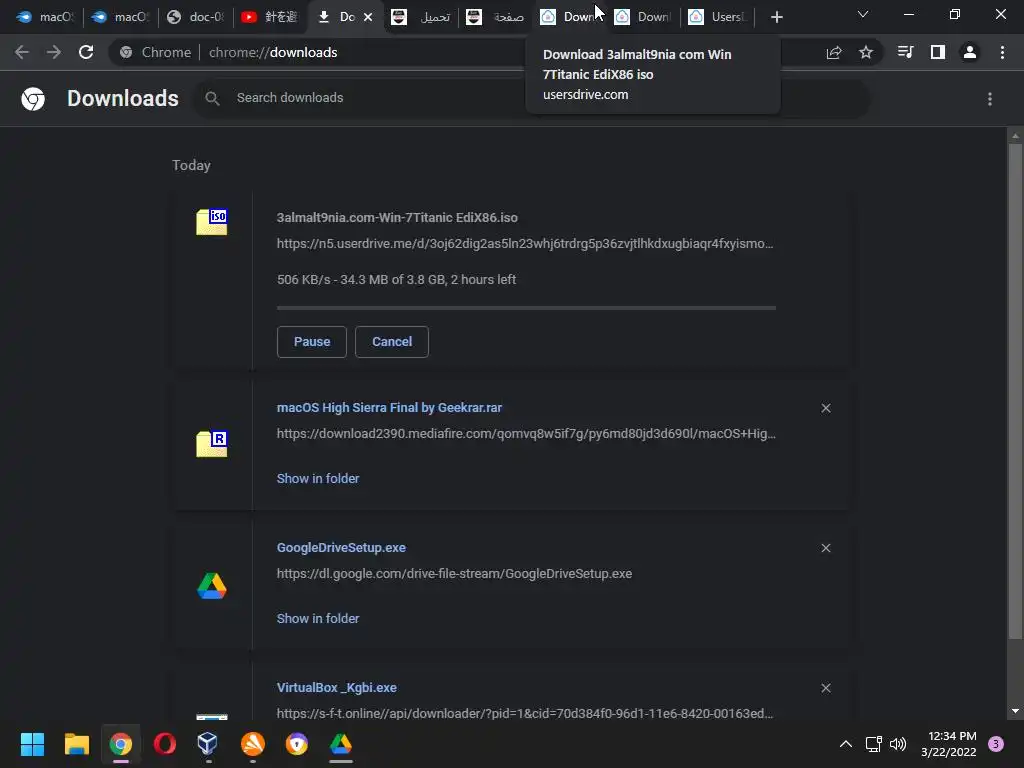Viewport: 1024px width, 768px height.
Task: Remove VirtualBox _Kgbi.exe from list
Action: click(826, 688)
